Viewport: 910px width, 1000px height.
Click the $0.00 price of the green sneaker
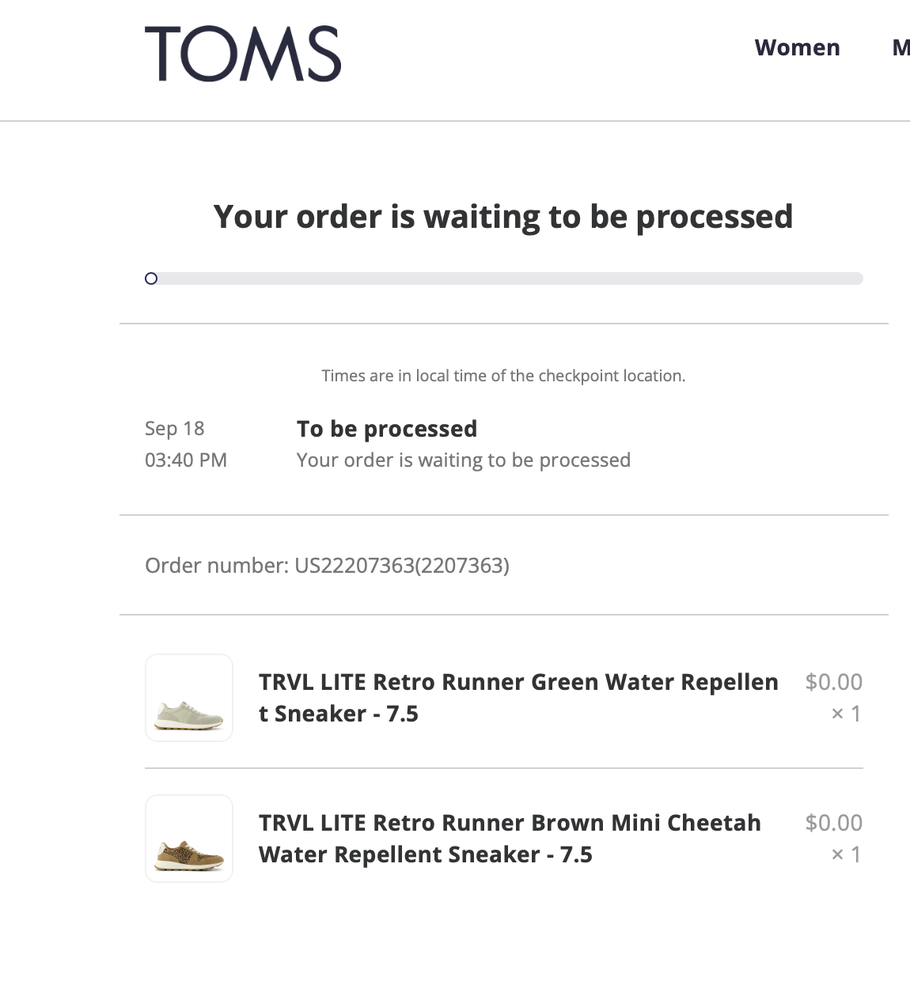832,681
